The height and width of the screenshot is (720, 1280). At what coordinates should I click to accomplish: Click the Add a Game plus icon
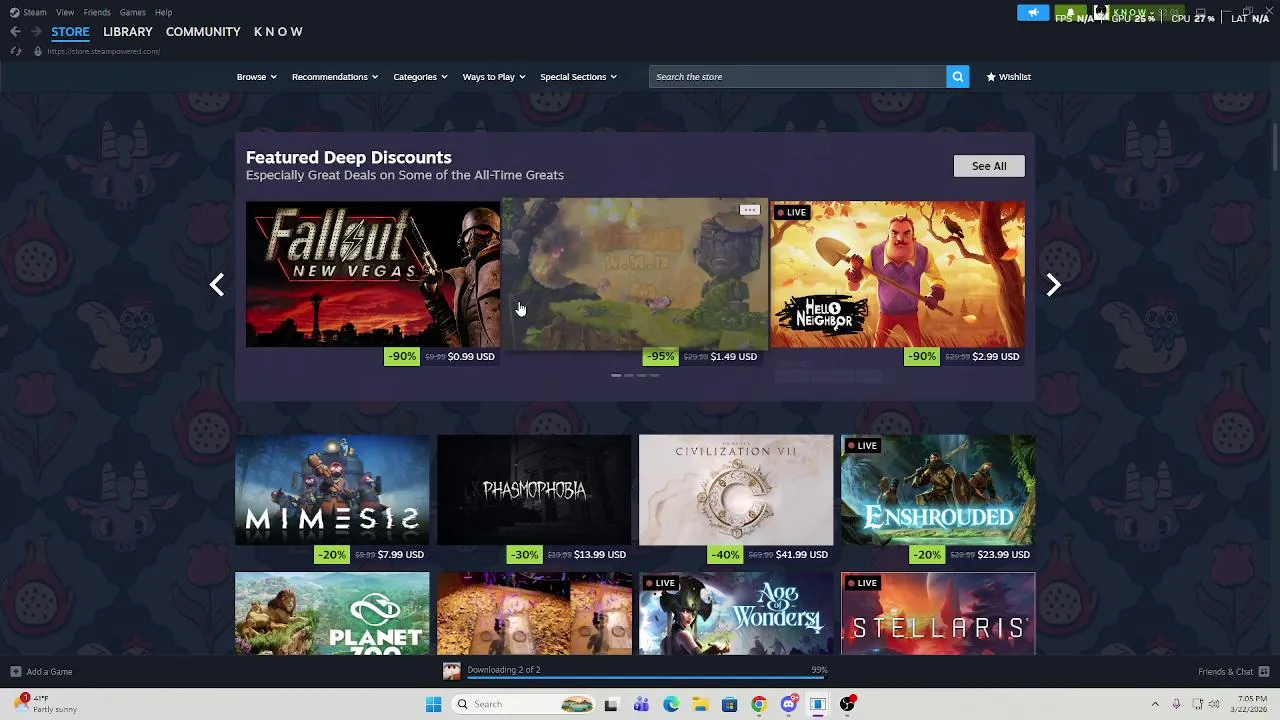[x=15, y=672]
